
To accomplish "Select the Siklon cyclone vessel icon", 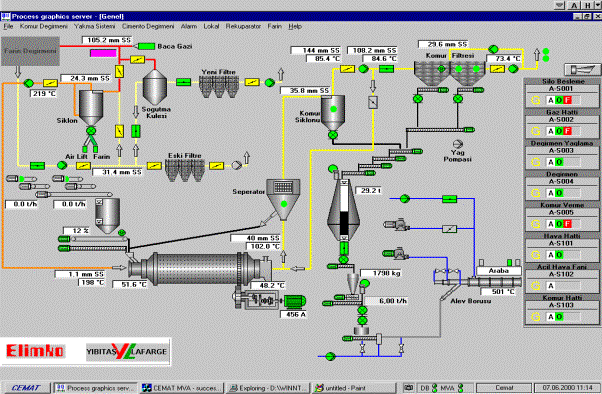I will click(91, 108).
